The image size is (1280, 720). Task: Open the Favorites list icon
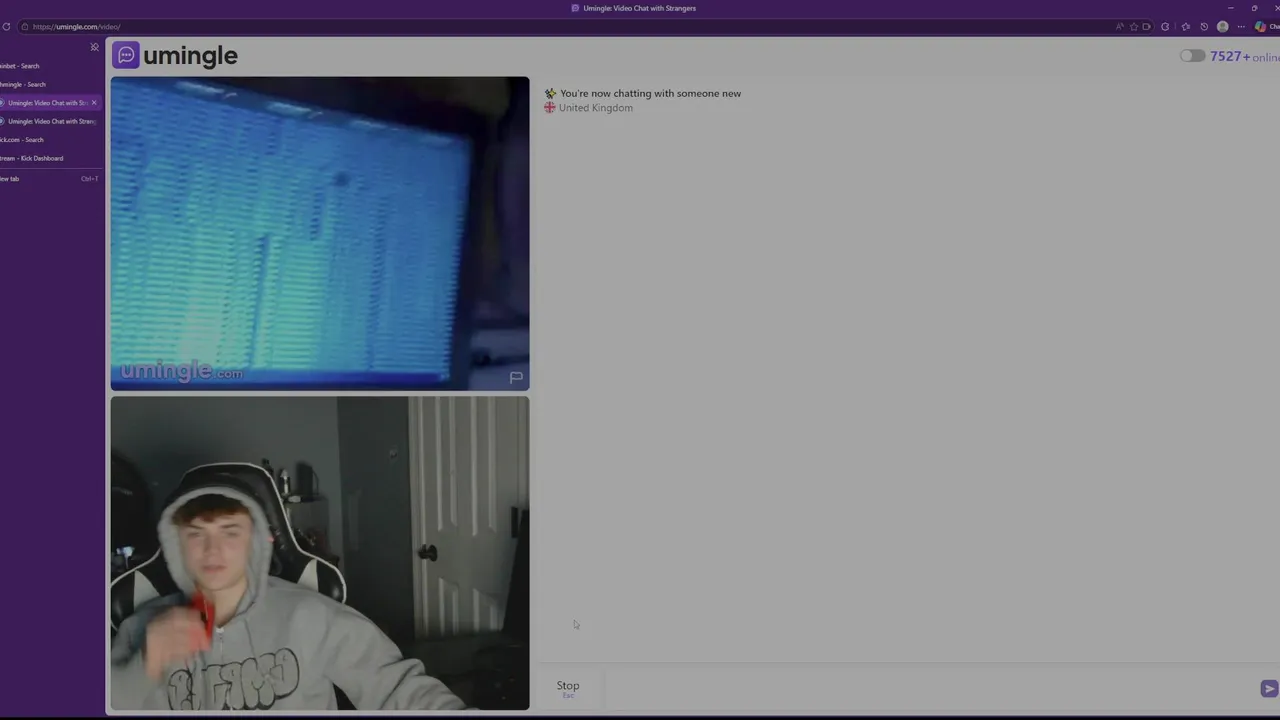point(1186,27)
